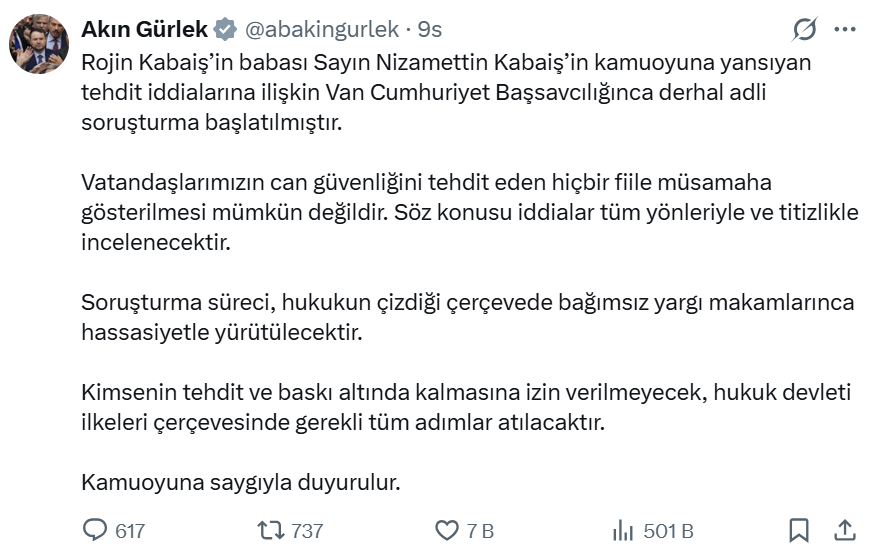
Task: Click the line Kamuoyuna saygıyla duyurulur
Action: (240, 481)
